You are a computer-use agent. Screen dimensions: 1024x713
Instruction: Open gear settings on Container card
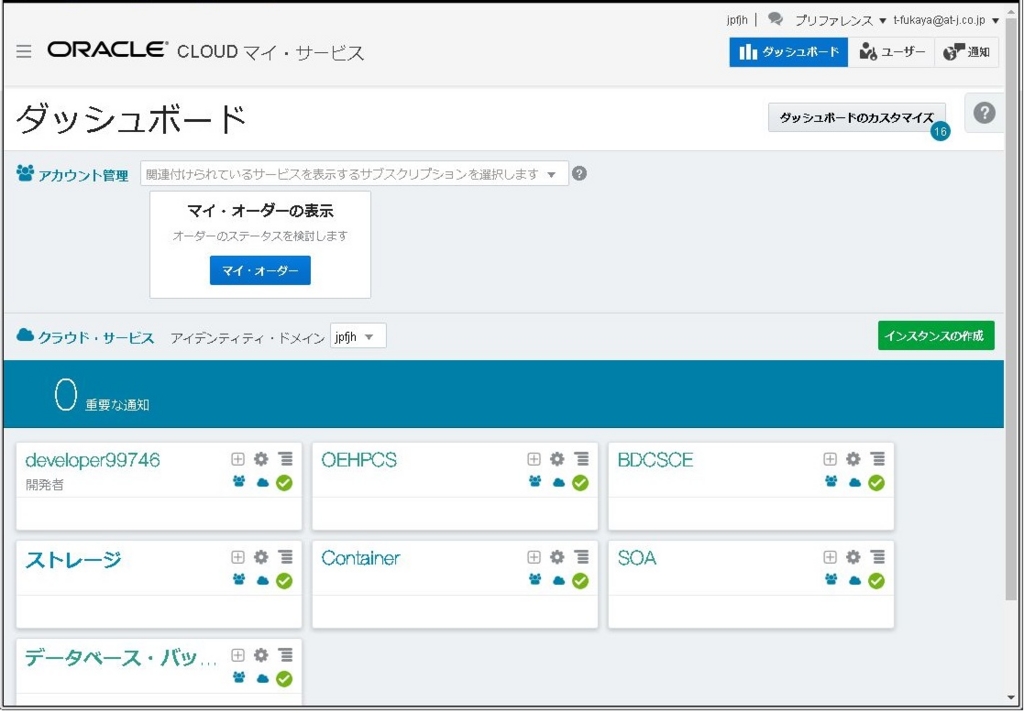(557, 557)
